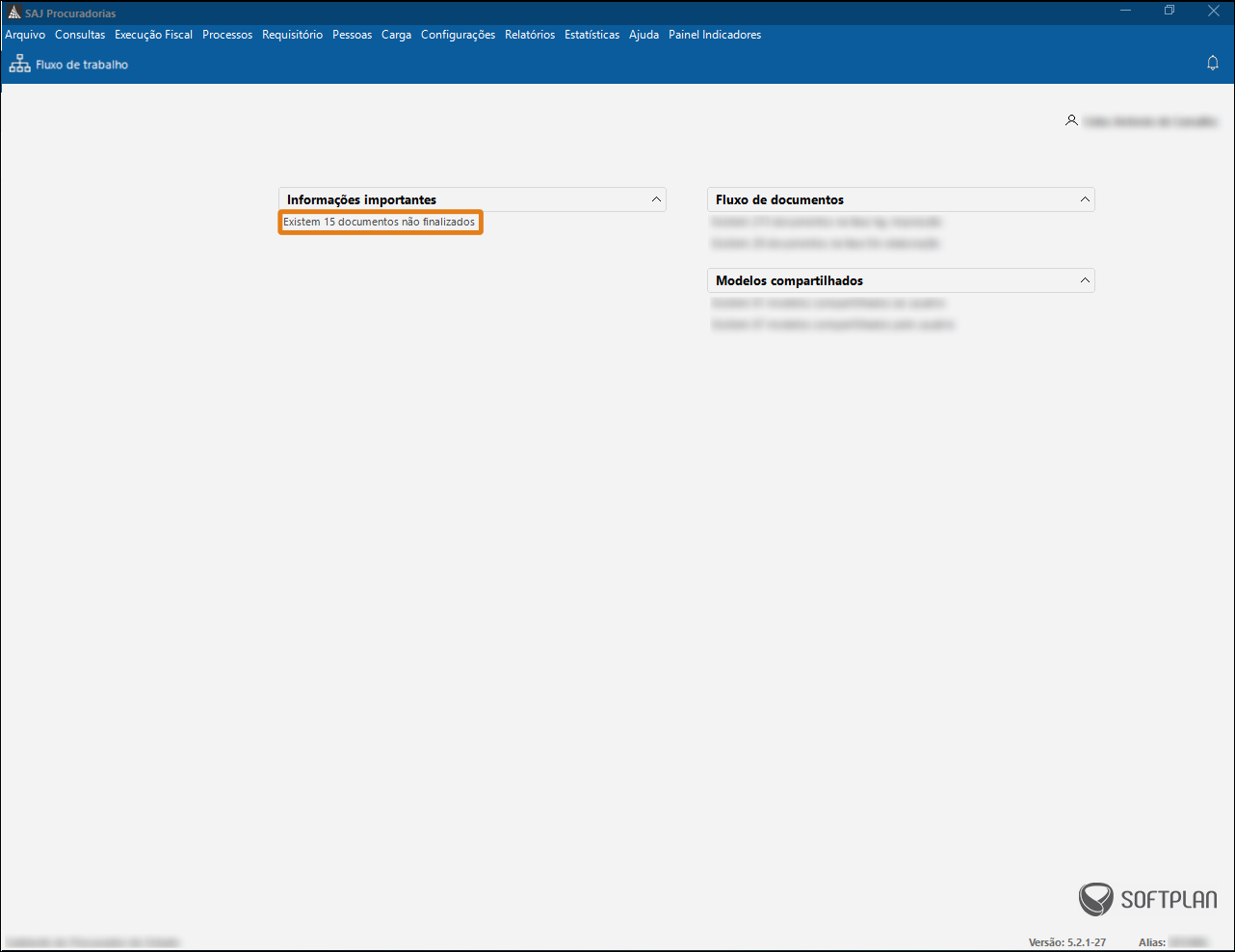Screen dimensions: 1235x952
Task: Click the user profile icon
Action: coord(1071,120)
